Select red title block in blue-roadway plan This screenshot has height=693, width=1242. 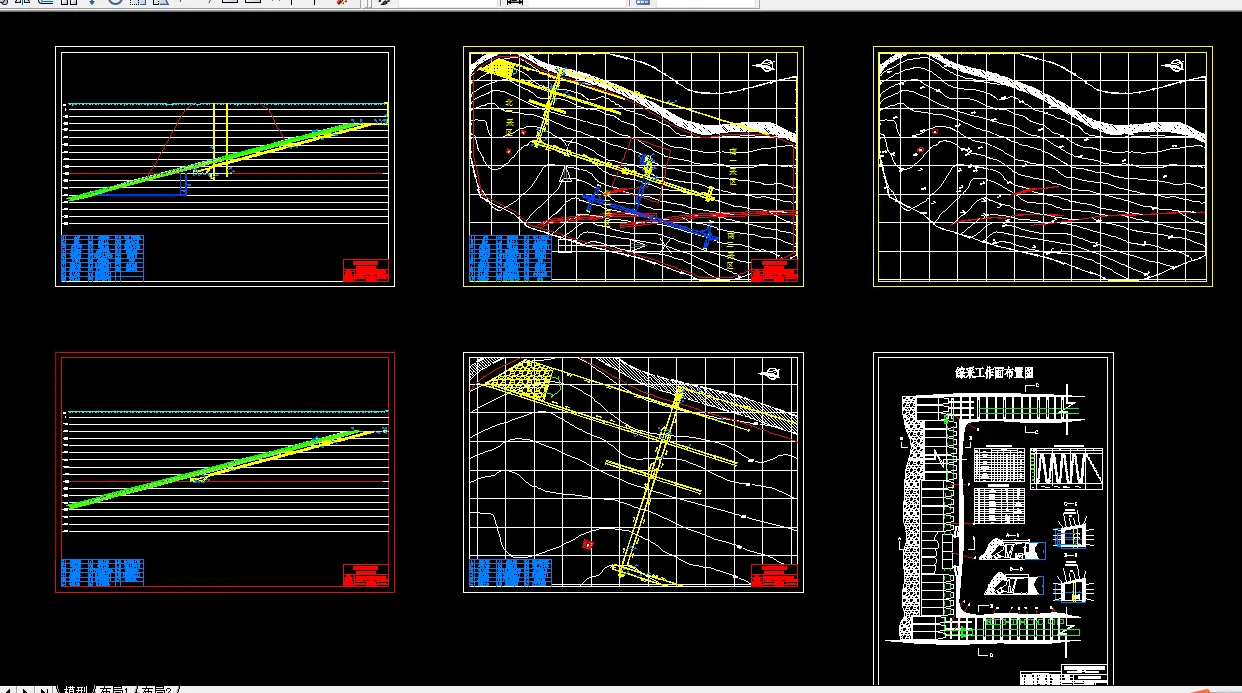point(774,270)
